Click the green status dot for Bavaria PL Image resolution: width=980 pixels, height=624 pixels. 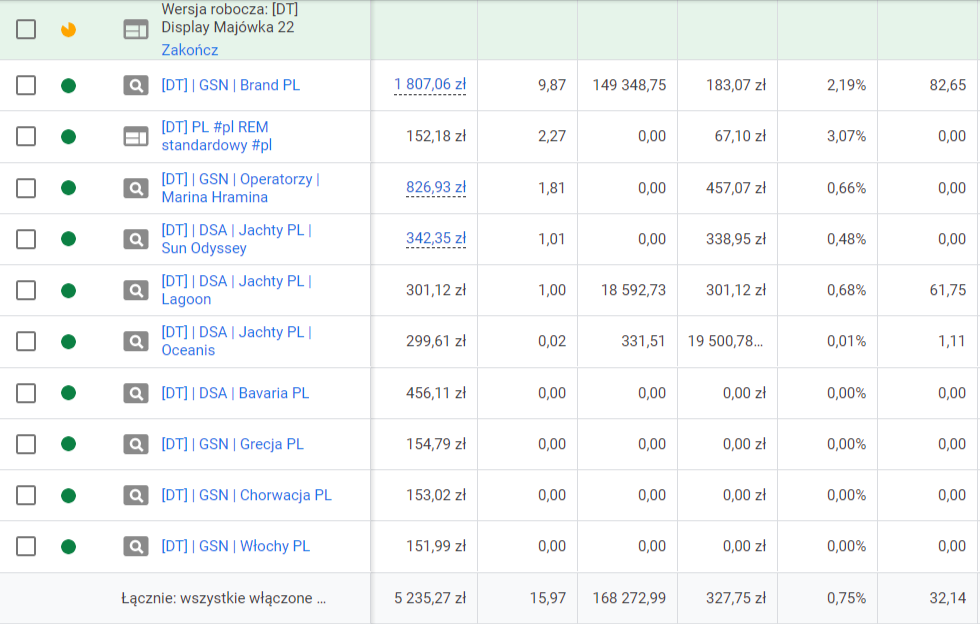tap(68, 393)
